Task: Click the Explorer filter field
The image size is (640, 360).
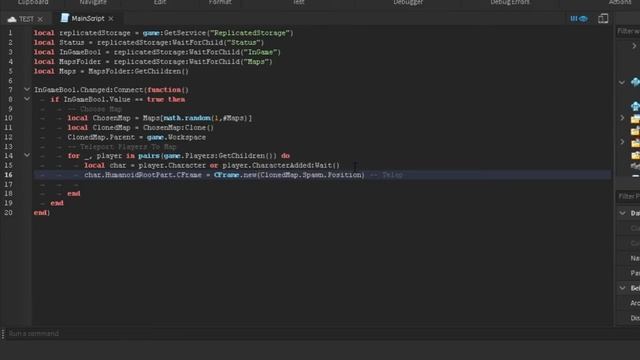Action: tap(628, 31)
